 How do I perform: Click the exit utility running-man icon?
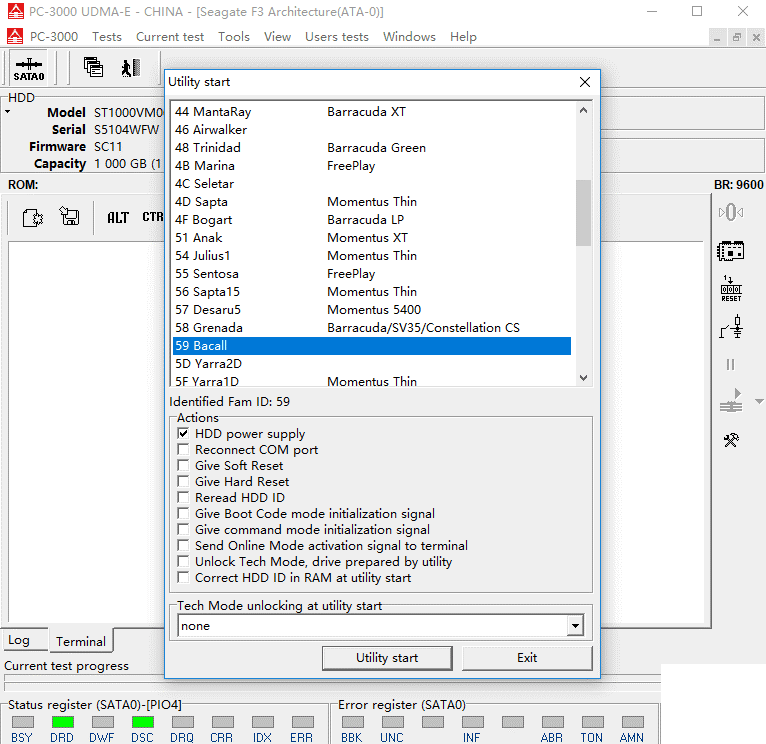pos(130,68)
